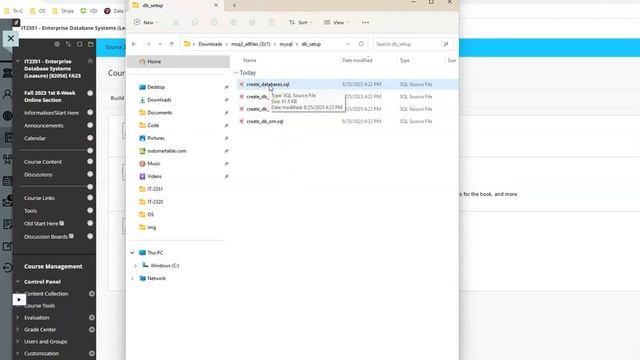This screenshot has height=360, width=640.
Task: Open the Sort dropdown menu
Action: [300, 22]
